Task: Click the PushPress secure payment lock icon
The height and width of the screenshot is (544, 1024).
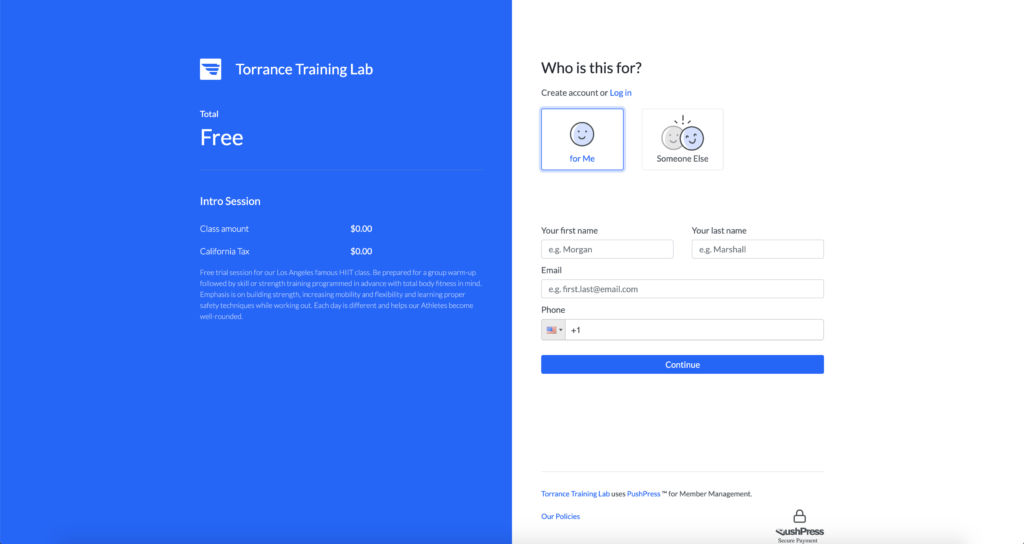Action: pos(799,517)
